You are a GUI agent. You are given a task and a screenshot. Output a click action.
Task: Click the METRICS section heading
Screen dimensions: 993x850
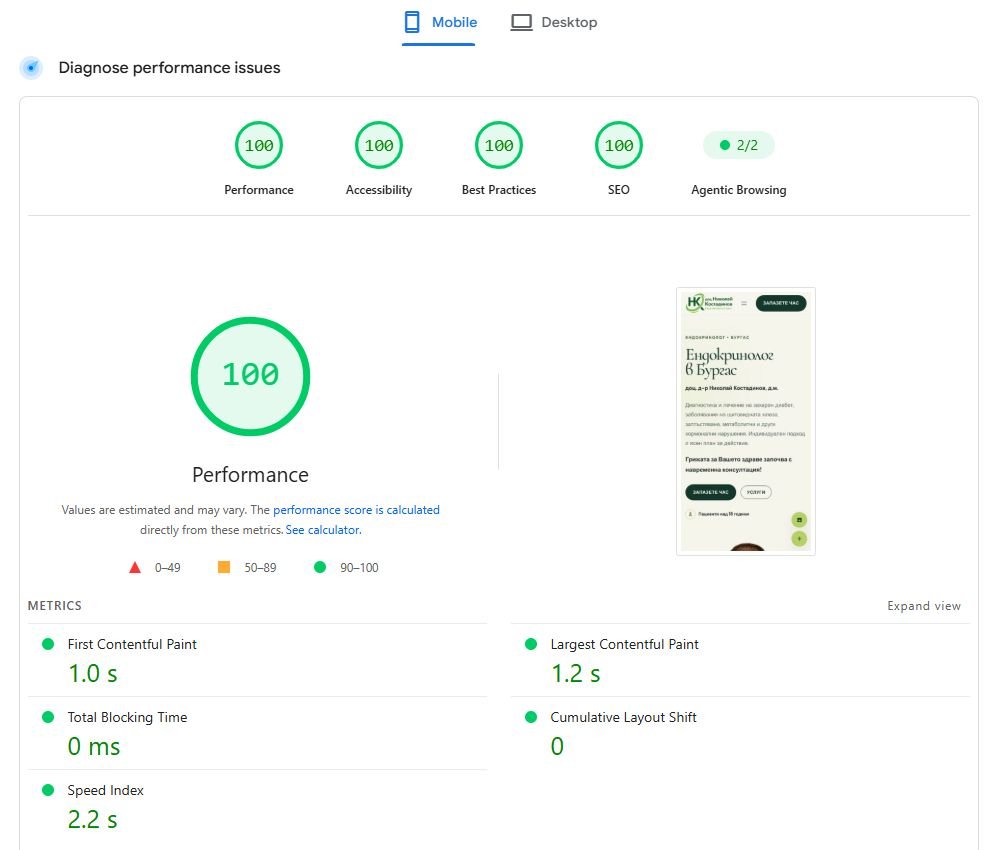tap(54, 606)
